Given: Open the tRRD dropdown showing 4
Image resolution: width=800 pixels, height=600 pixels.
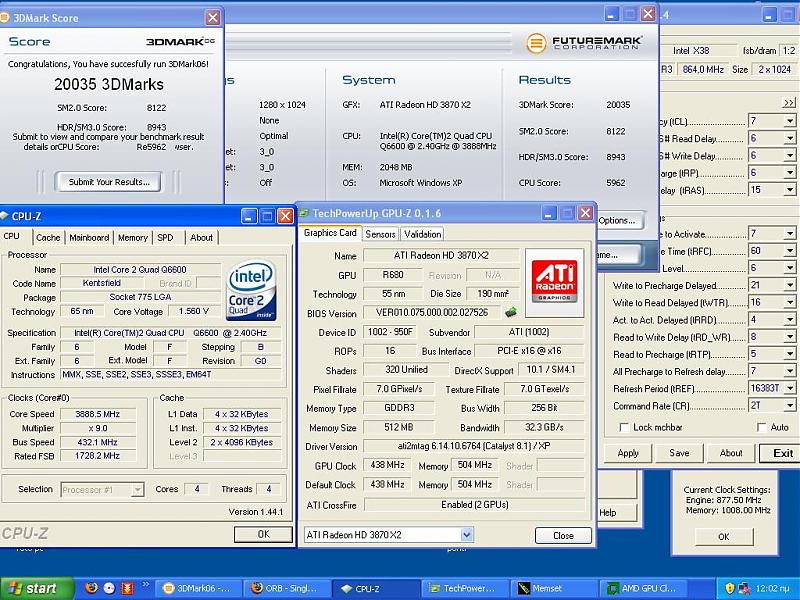Looking at the screenshot, I should click(x=790, y=320).
